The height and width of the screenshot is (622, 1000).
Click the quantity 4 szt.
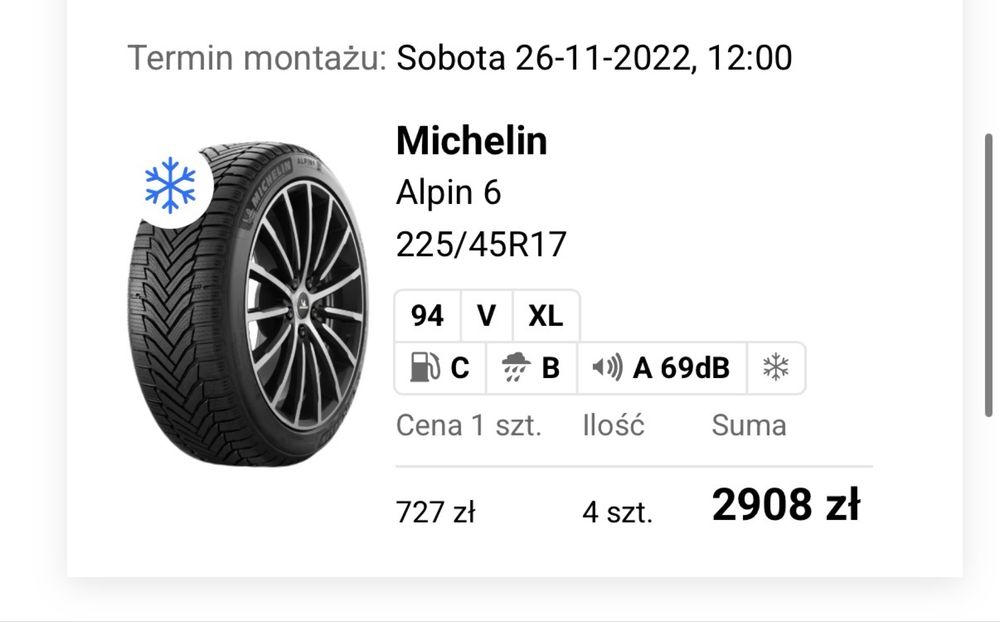(617, 513)
